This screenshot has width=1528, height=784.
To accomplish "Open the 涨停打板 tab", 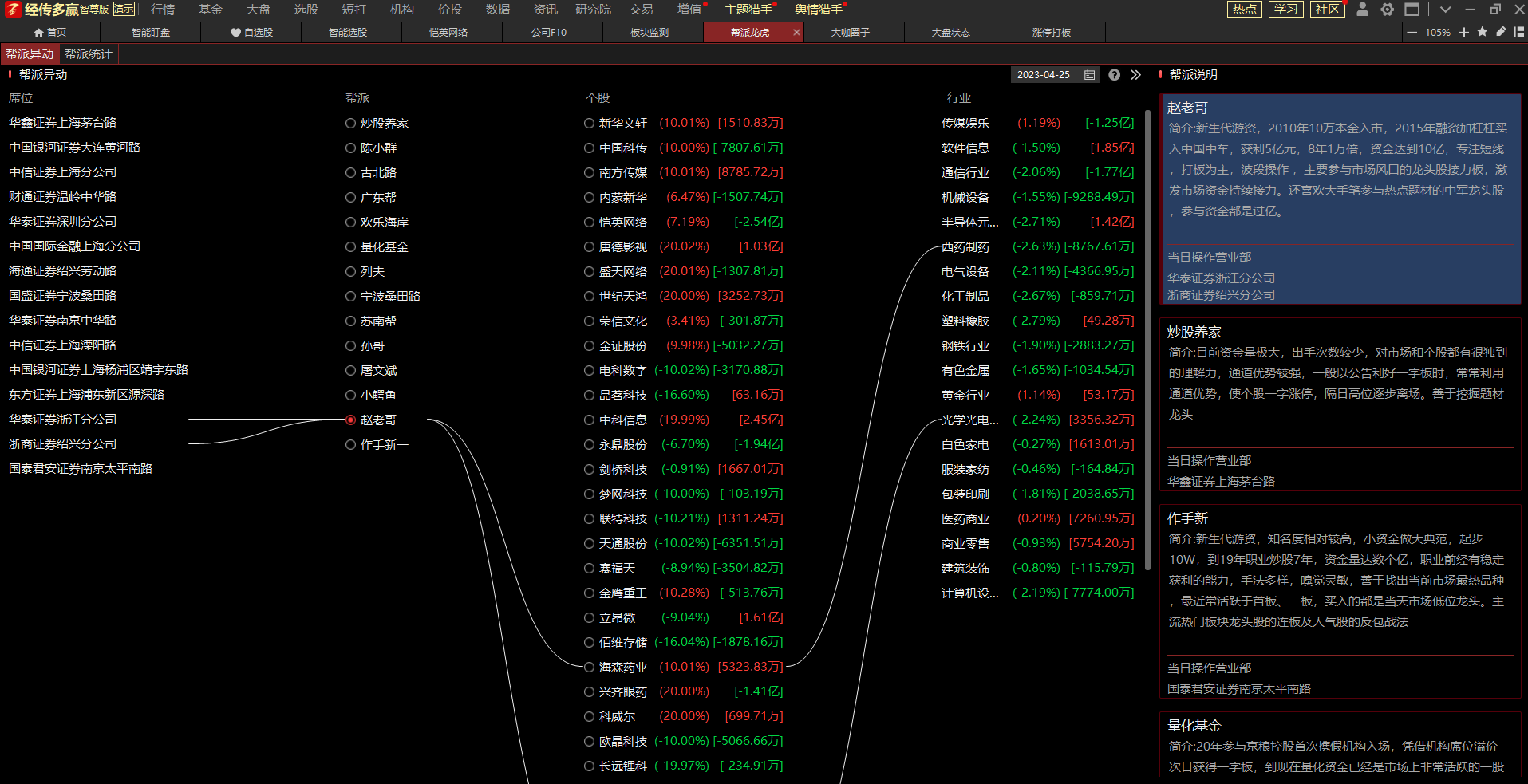I will [1052, 33].
